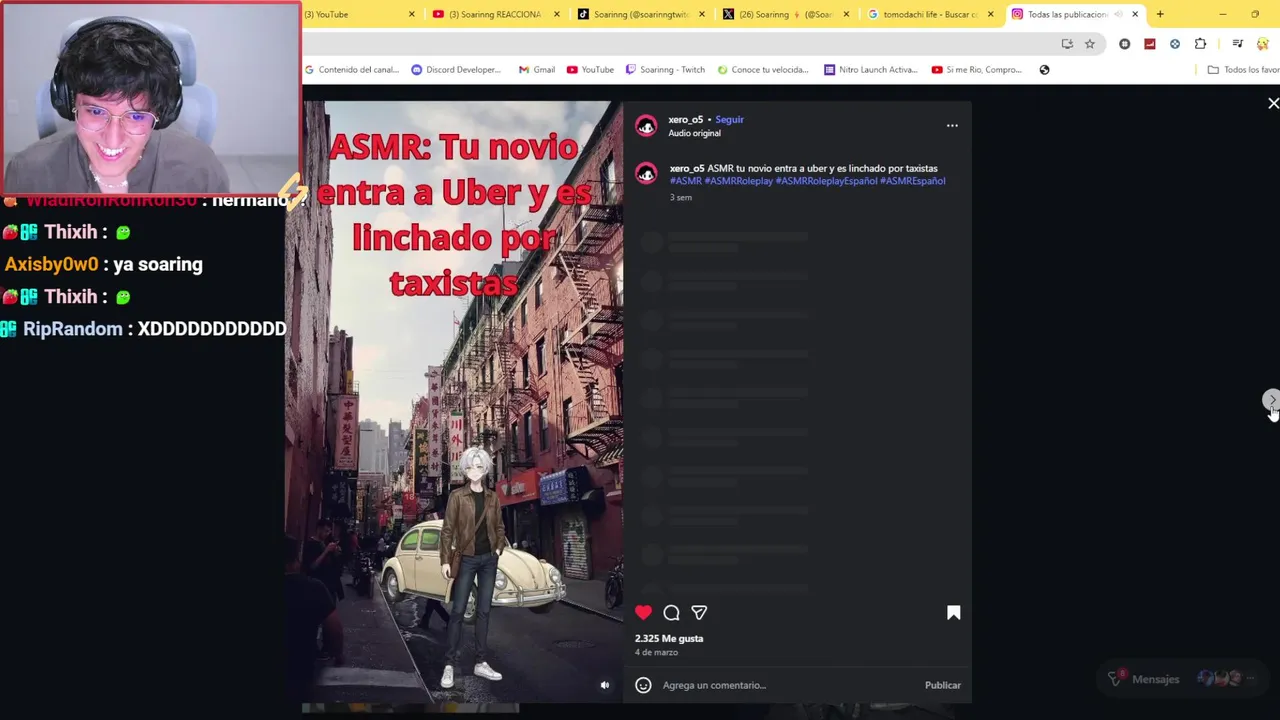The width and height of the screenshot is (1280, 720).
Task: Click the Publicar button
Action: (942, 685)
